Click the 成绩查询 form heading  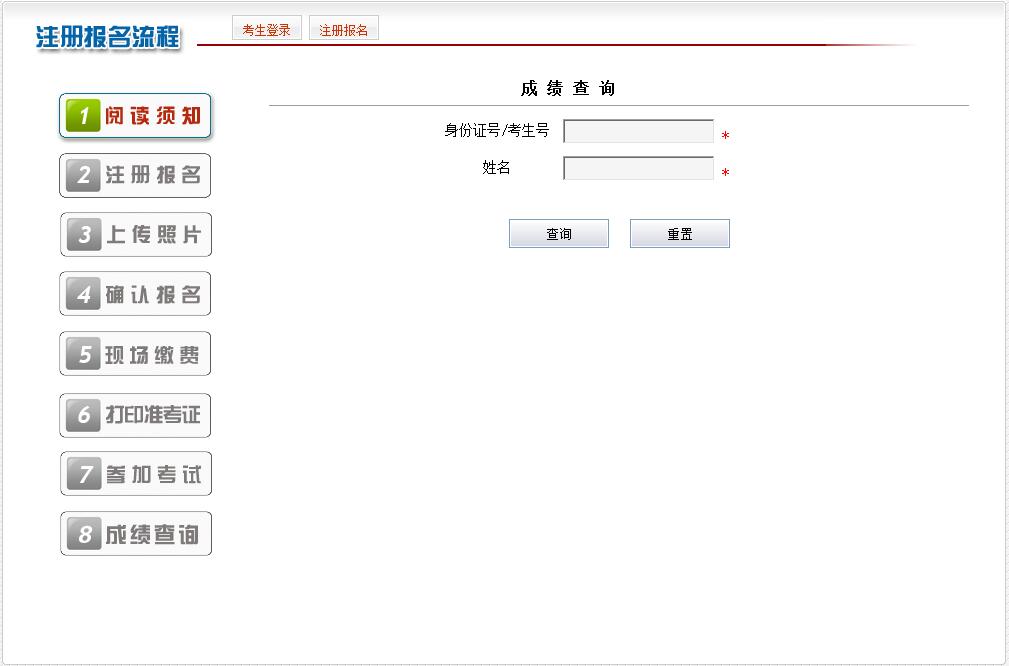point(567,89)
